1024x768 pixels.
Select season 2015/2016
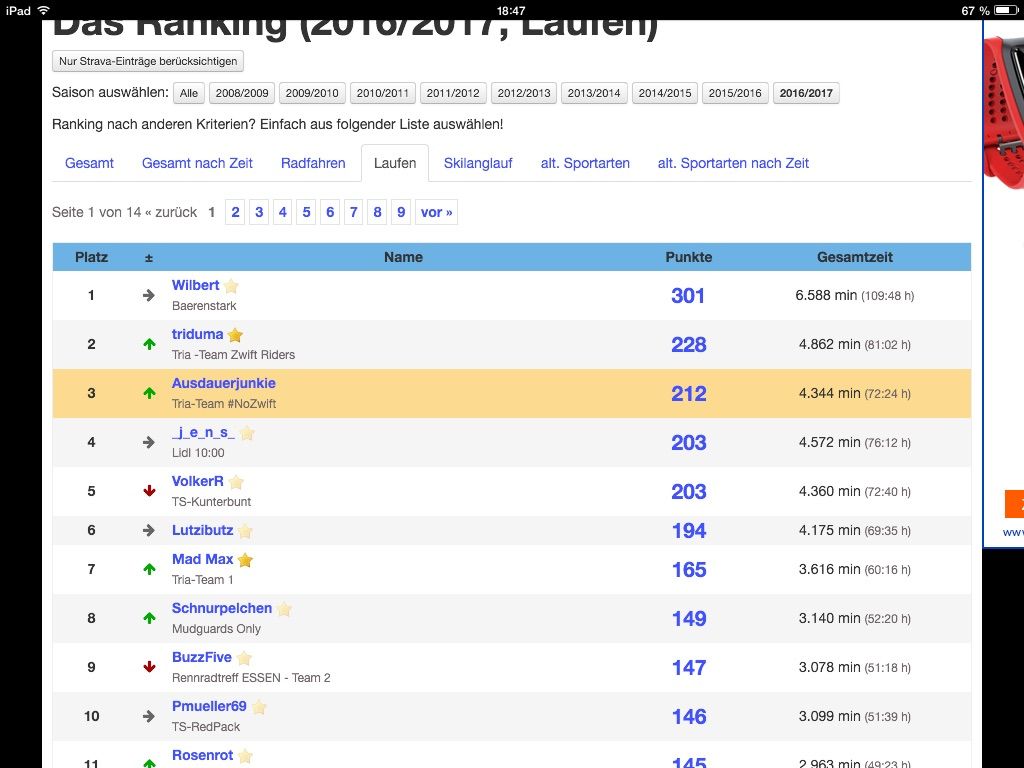(735, 93)
